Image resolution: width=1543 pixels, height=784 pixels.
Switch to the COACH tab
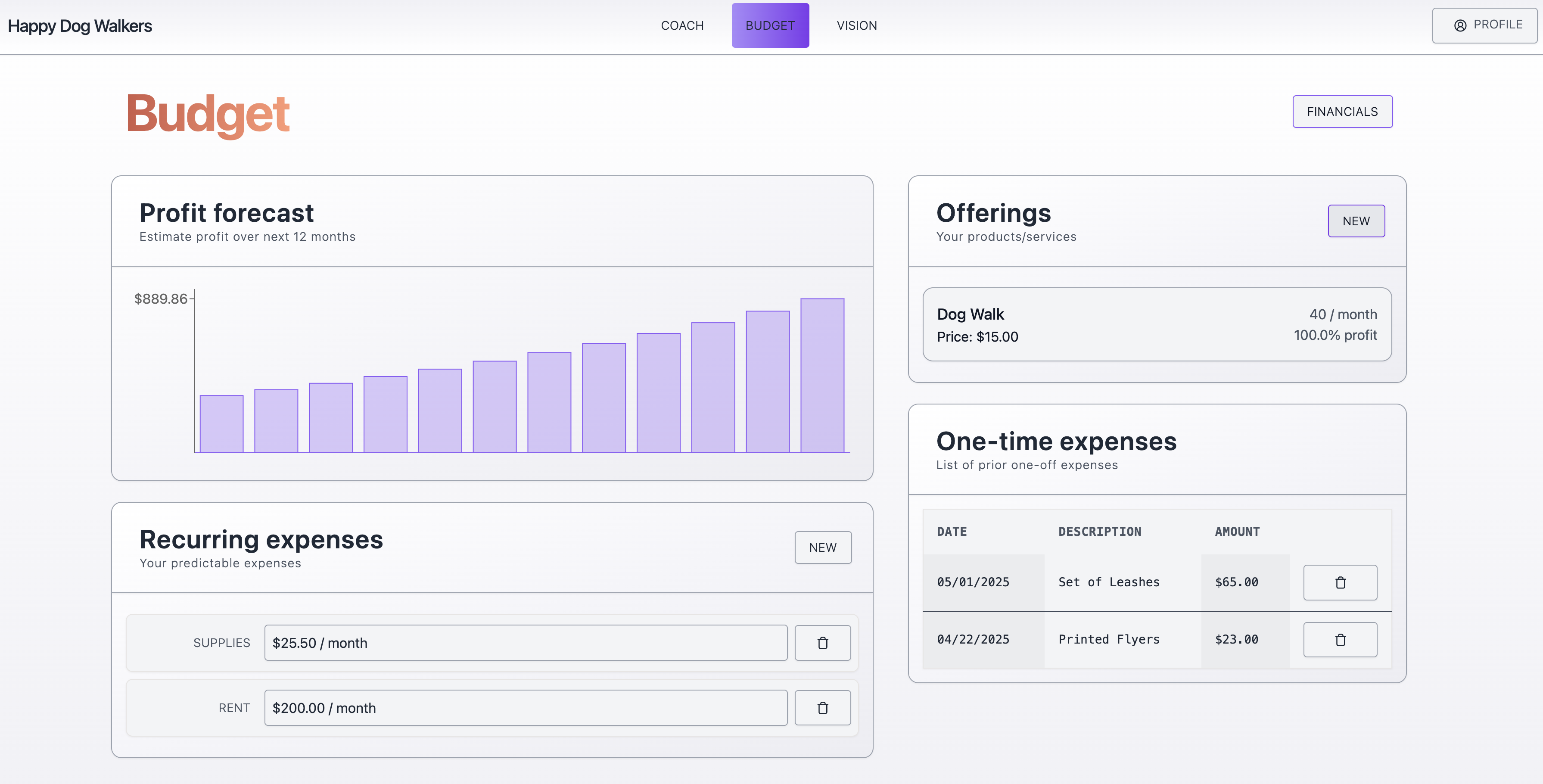point(682,25)
